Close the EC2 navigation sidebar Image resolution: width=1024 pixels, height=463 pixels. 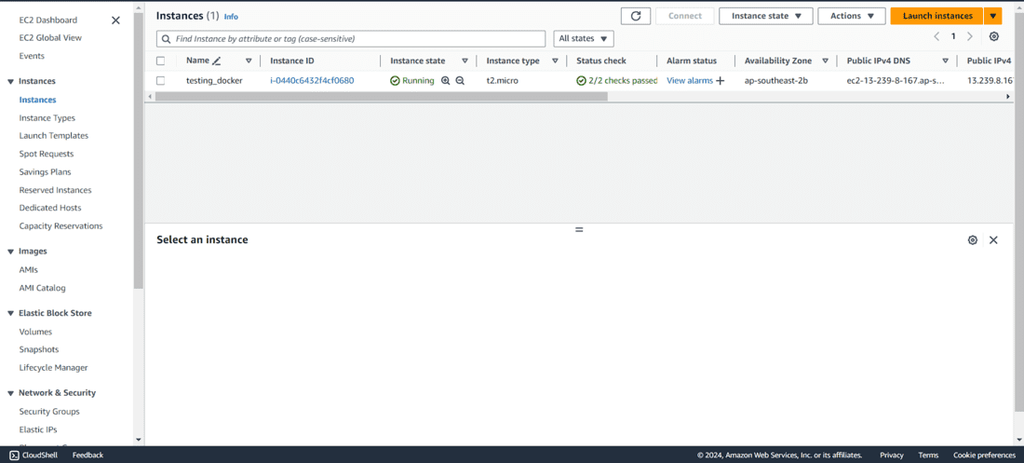[x=116, y=20]
